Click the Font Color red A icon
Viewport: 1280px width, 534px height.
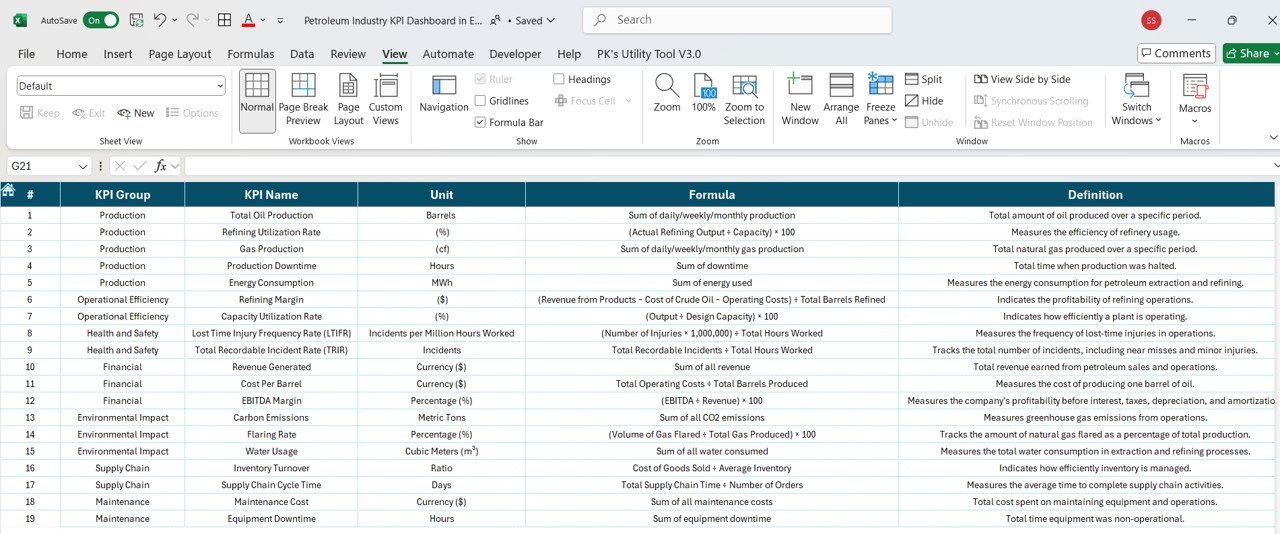click(x=248, y=20)
